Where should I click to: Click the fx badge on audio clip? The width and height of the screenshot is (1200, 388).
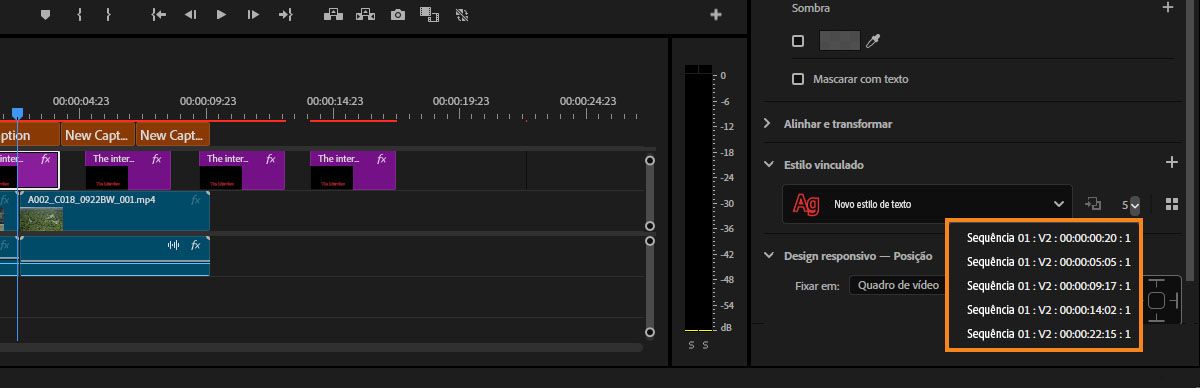tap(196, 245)
